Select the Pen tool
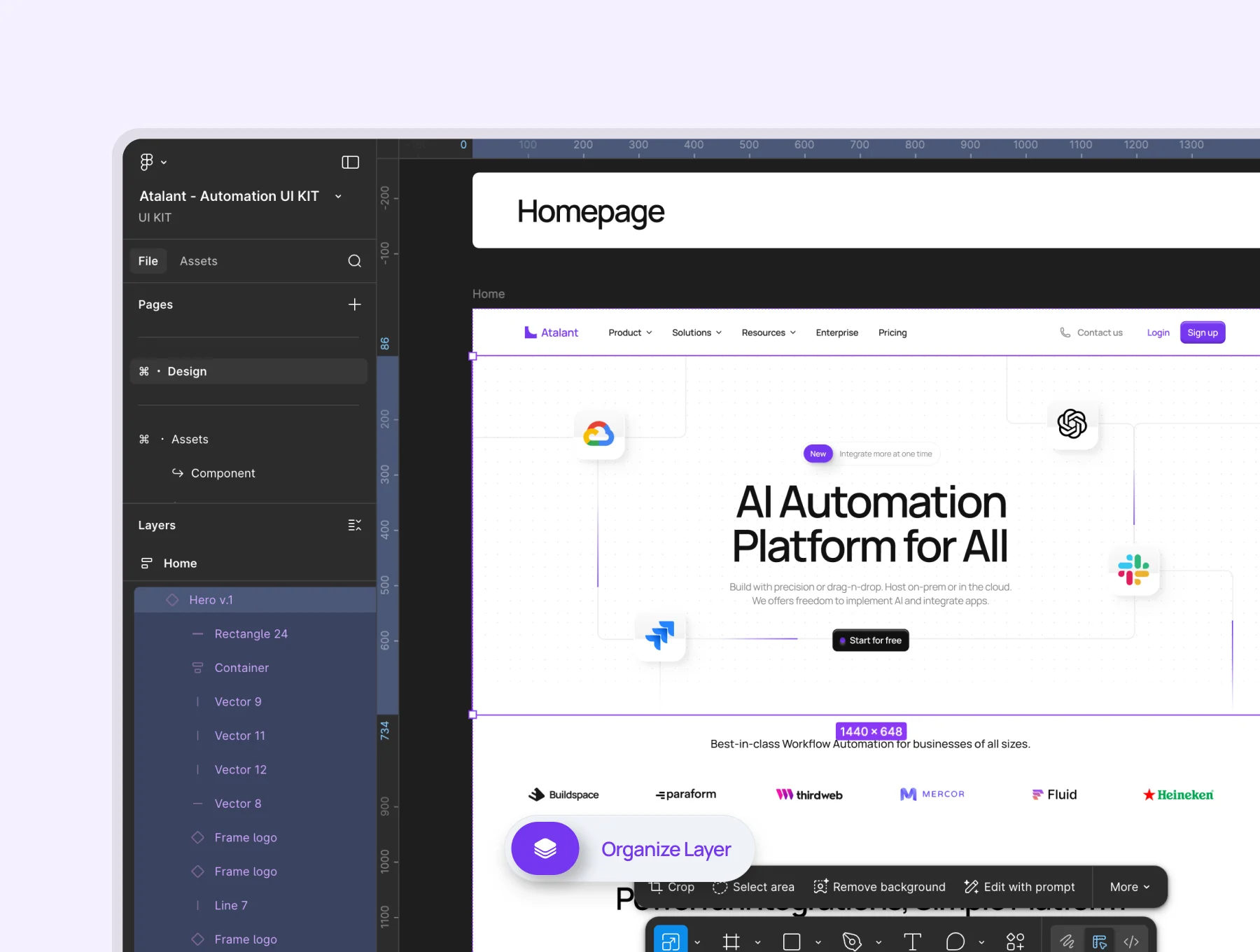The width and height of the screenshot is (1260, 952). pos(852,941)
